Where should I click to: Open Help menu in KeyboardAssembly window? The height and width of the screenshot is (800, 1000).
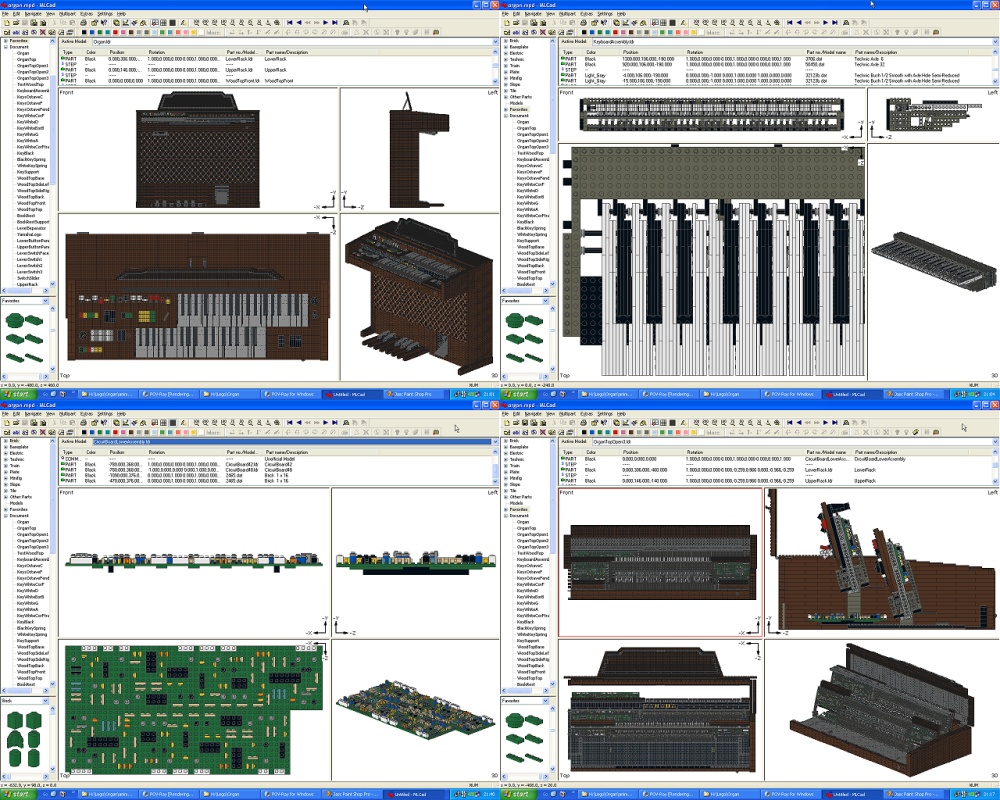click(x=621, y=13)
